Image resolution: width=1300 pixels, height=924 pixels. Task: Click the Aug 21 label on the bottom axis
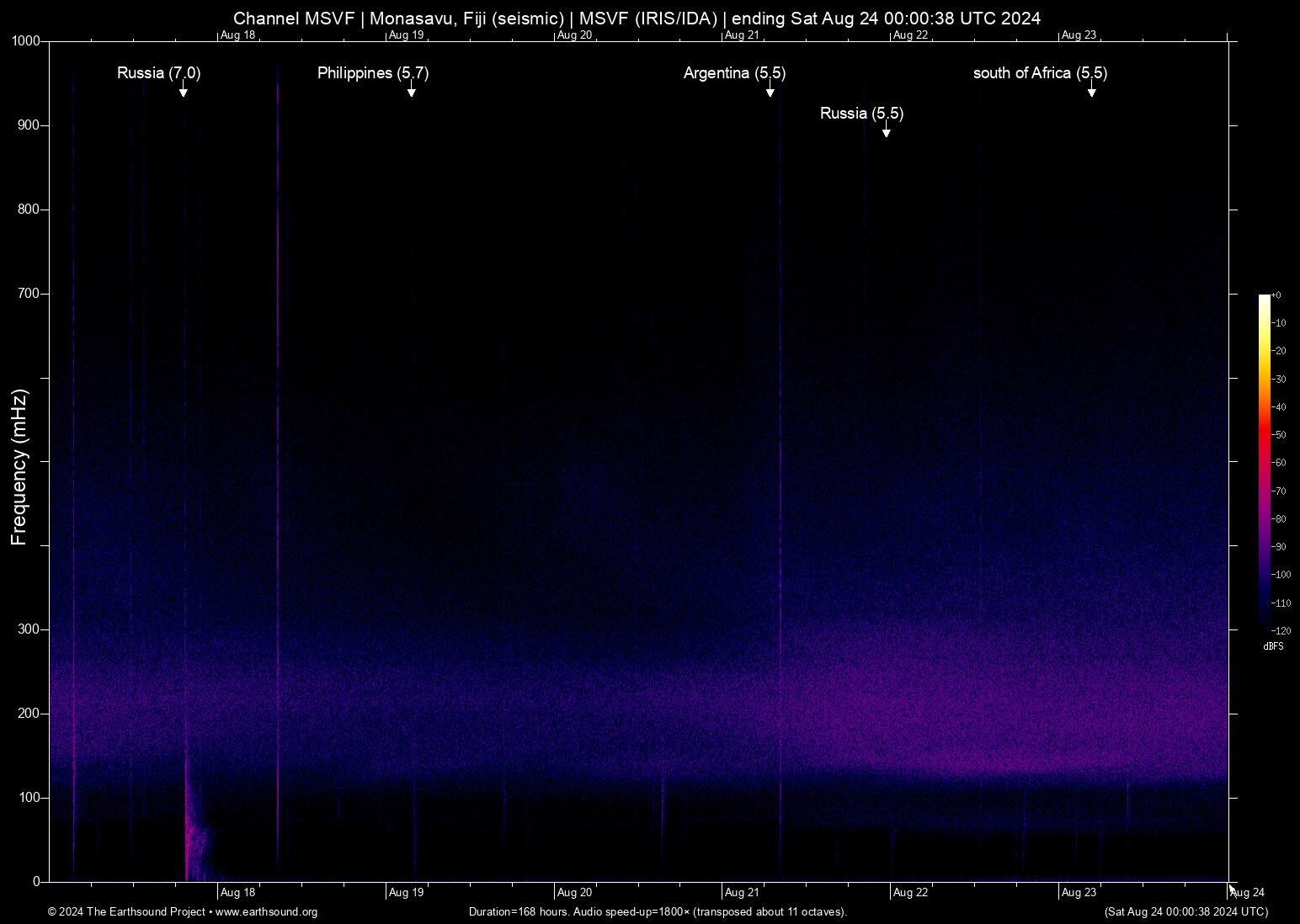(x=743, y=893)
